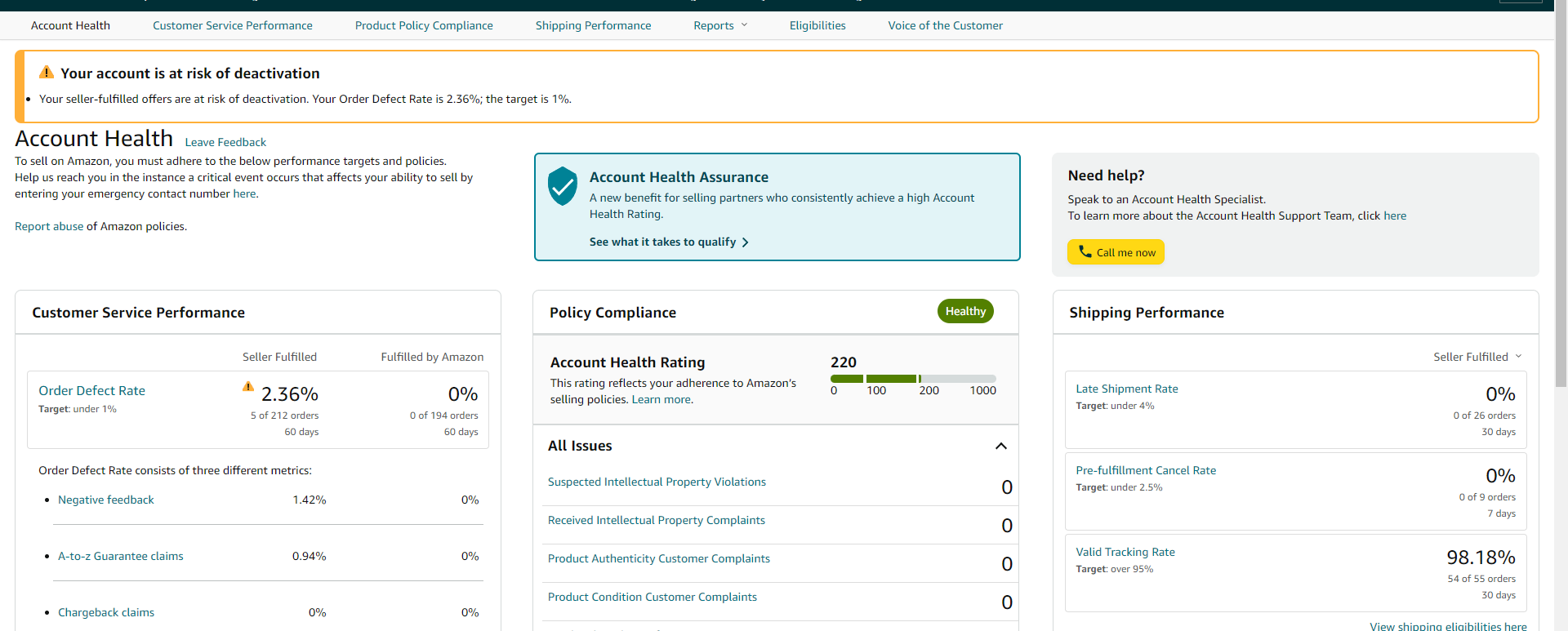Open the Product Policy Compliance tab

click(424, 25)
